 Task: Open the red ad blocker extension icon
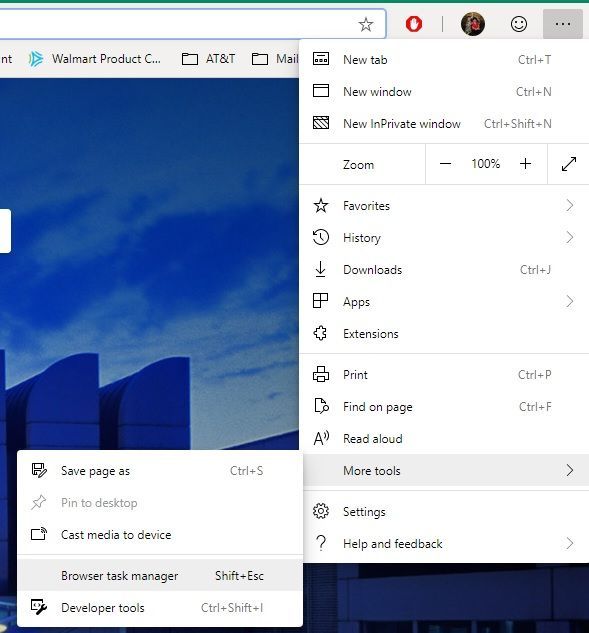click(414, 24)
